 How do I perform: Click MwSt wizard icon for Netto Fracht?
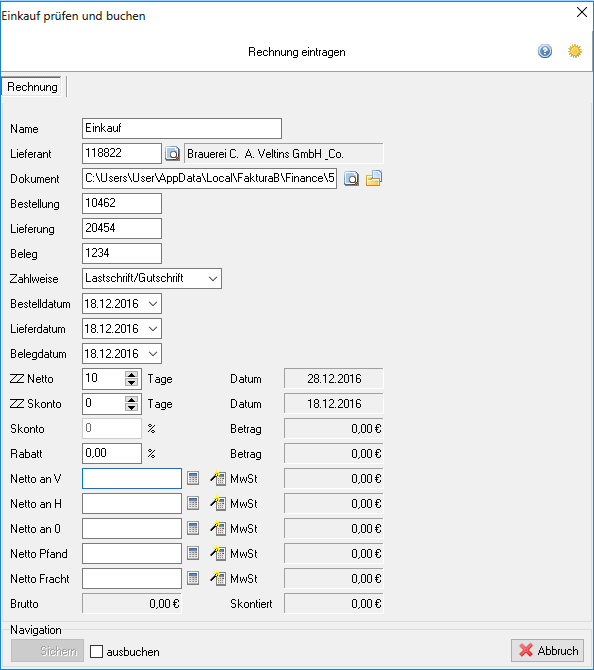click(218, 579)
